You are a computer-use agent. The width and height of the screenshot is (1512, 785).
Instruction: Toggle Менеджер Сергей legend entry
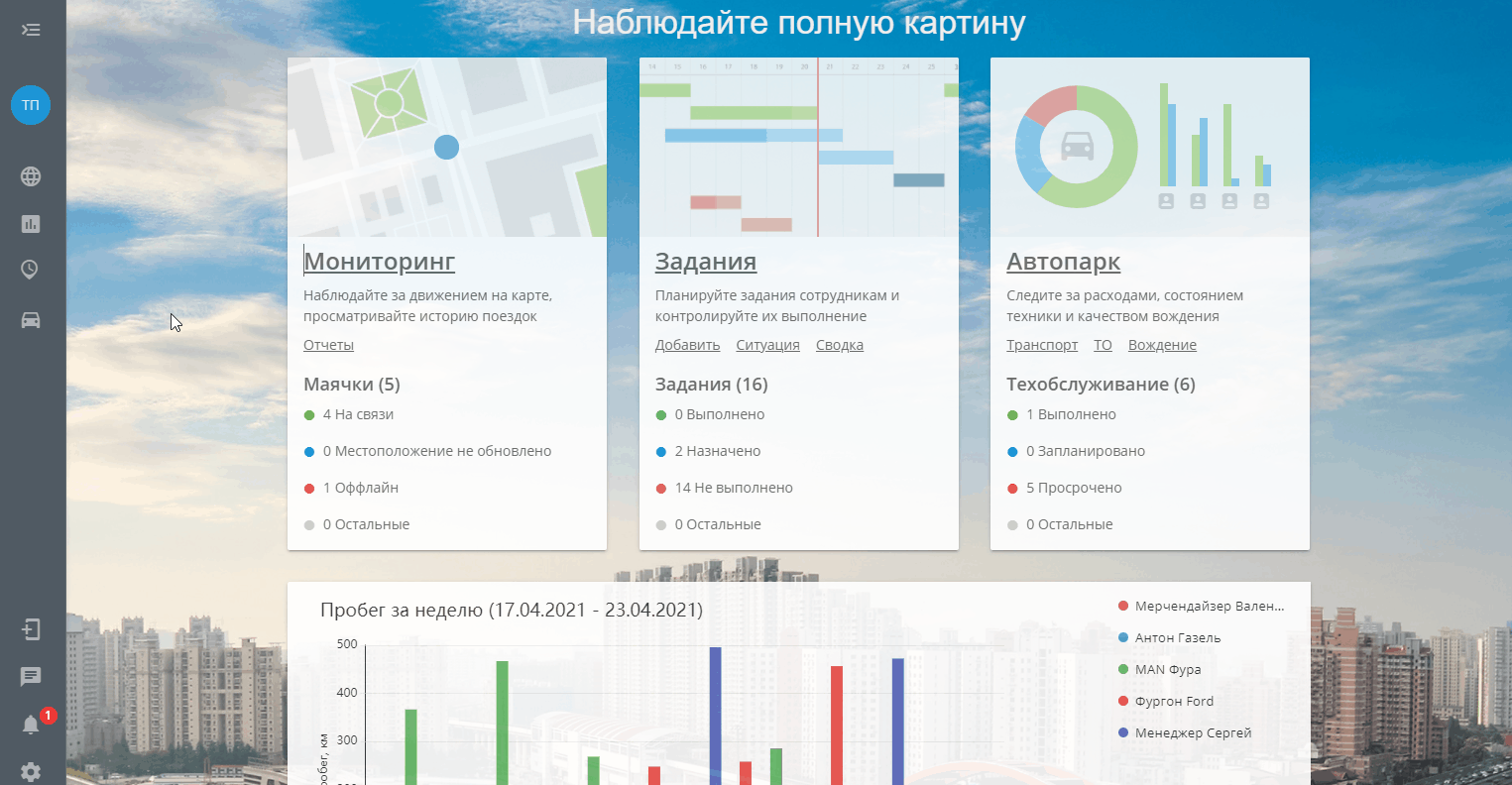click(x=1184, y=732)
